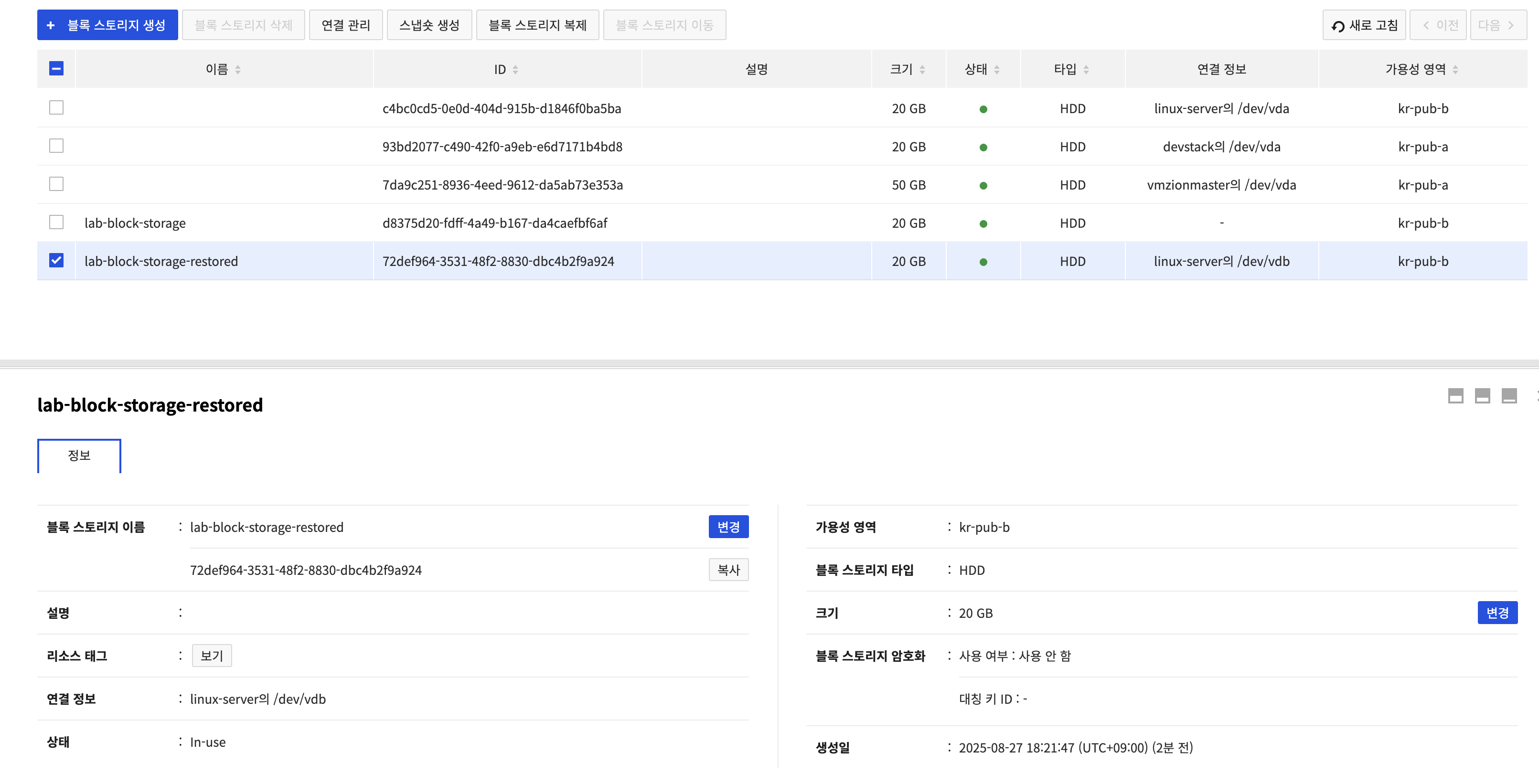Check the lab-block-storage row checkbox
Screen dimensions: 1539x784
(56, 222)
